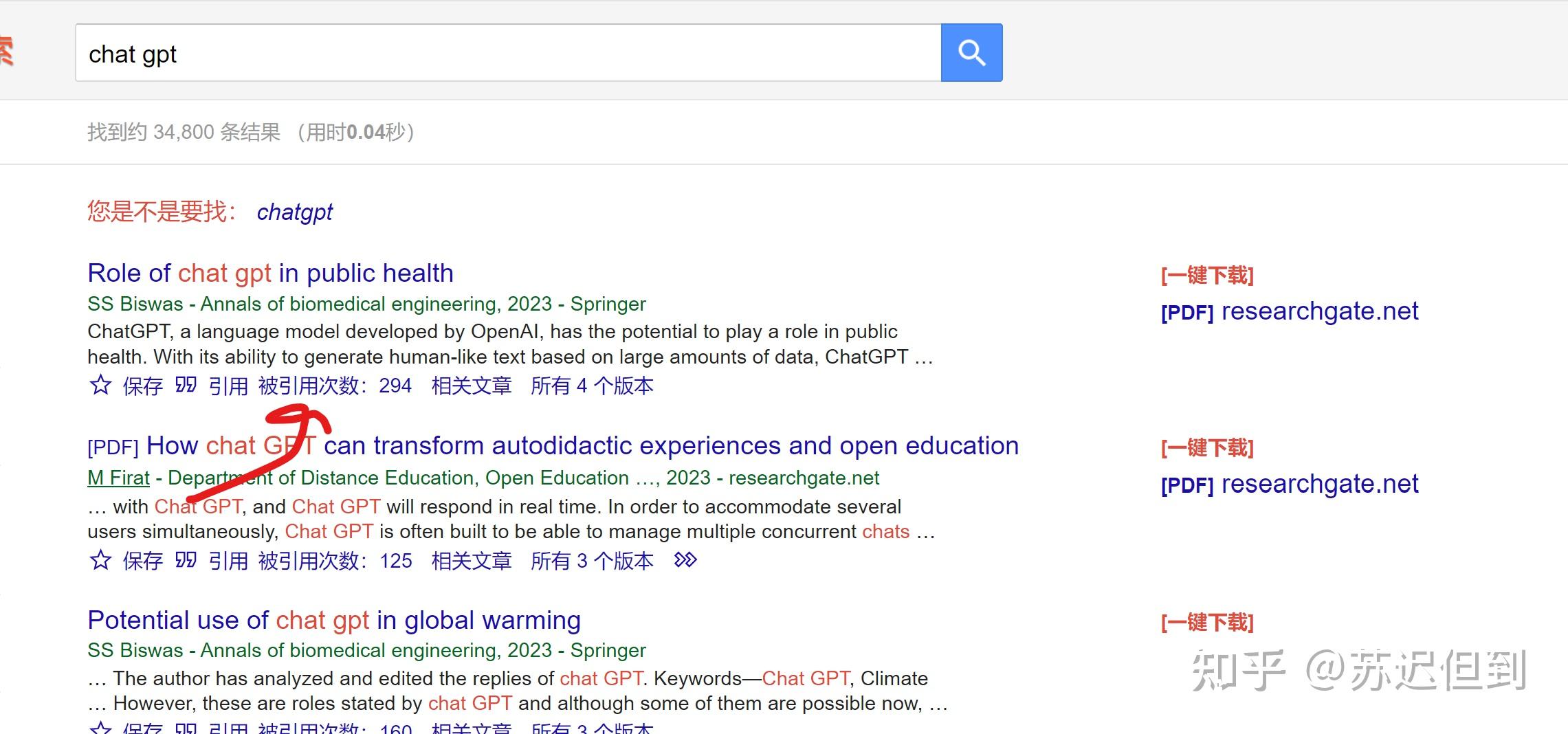Open the researchgate.net PDF for the second result

click(x=1290, y=485)
